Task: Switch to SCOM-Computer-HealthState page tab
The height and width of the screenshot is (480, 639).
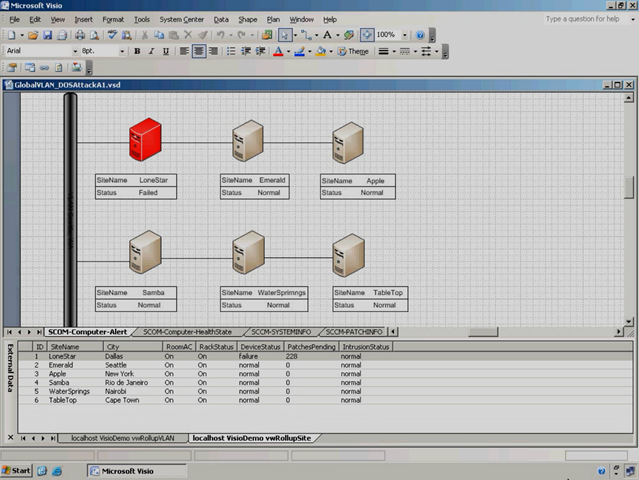Action: [186, 331]
